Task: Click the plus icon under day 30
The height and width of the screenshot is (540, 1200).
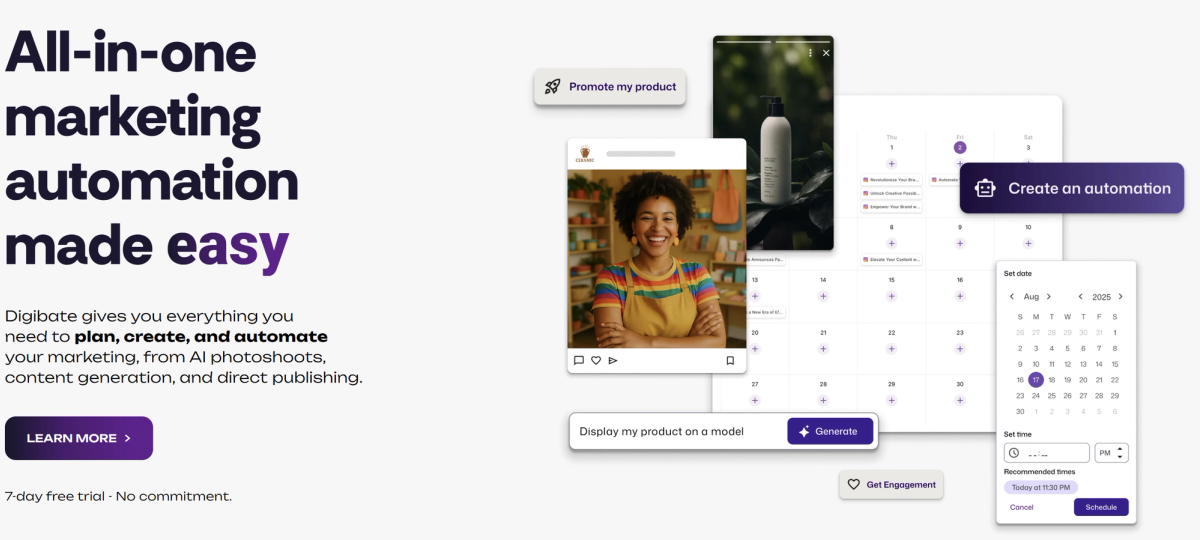Action: 959,400
